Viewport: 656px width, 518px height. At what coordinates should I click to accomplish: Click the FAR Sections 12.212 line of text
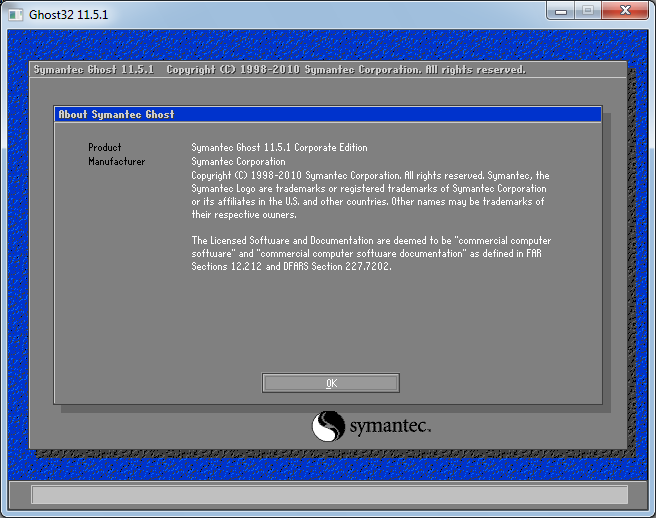[291, 267]
